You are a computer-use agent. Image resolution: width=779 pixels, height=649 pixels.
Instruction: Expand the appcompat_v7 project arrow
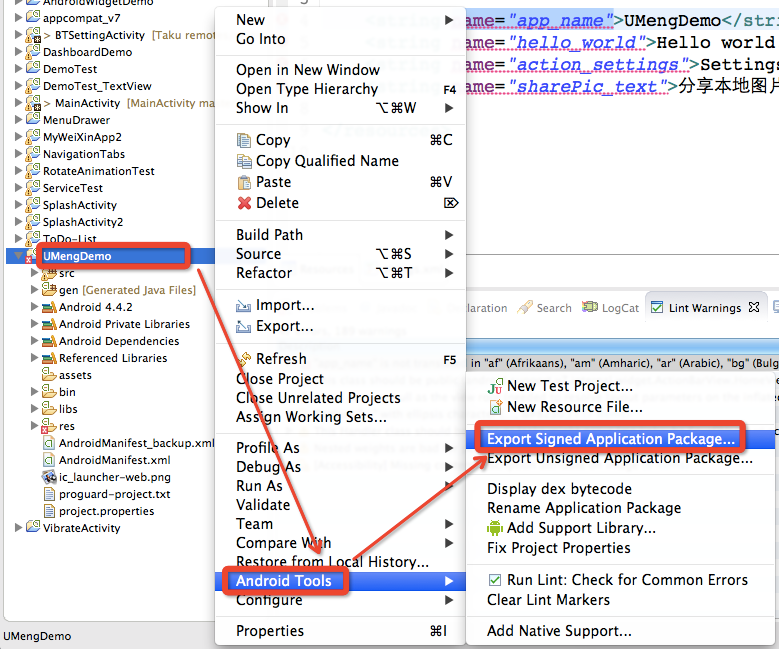pos(18,18)
